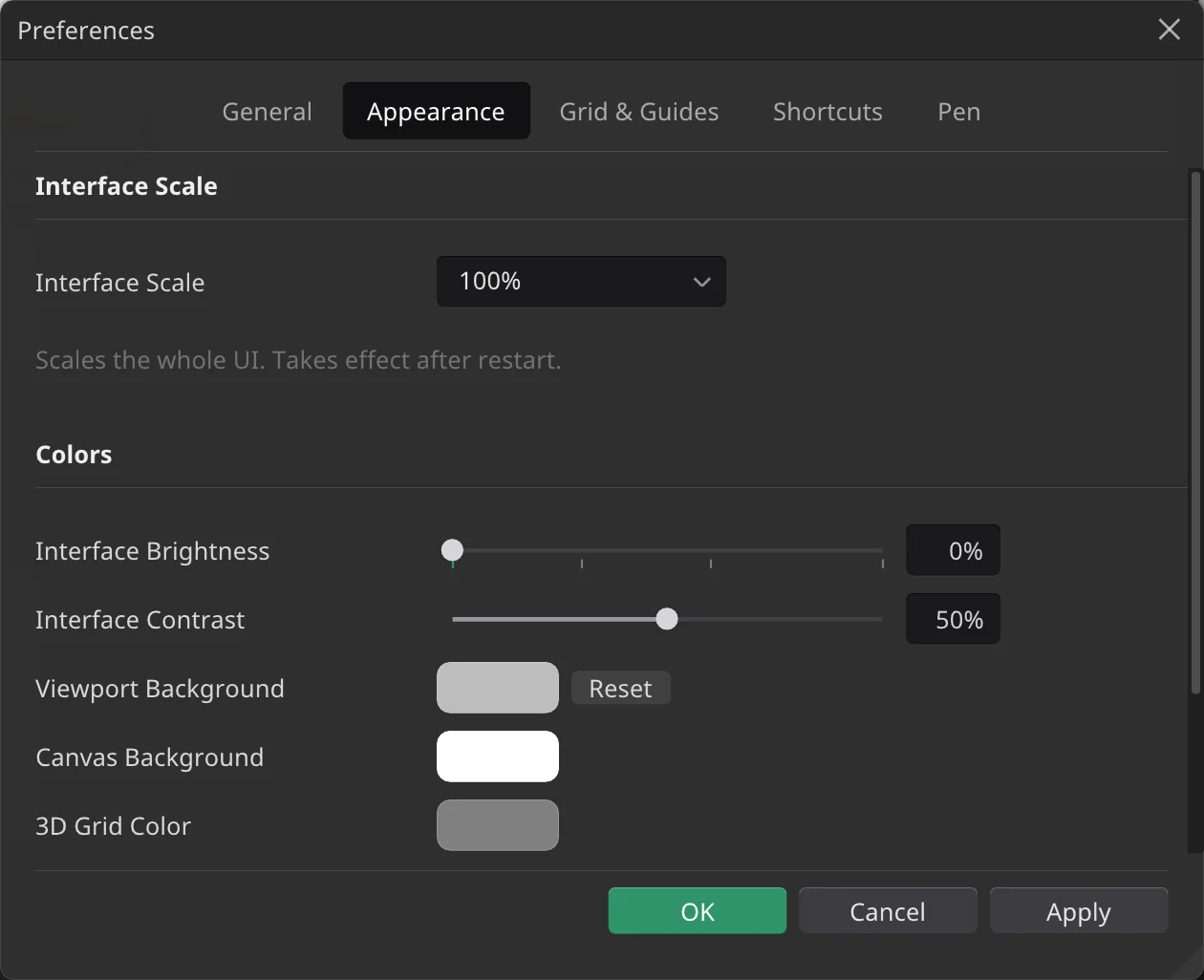Confirm preferences with OK
Viewport: 1204px width, 980px height.
(x=698, y=911)
